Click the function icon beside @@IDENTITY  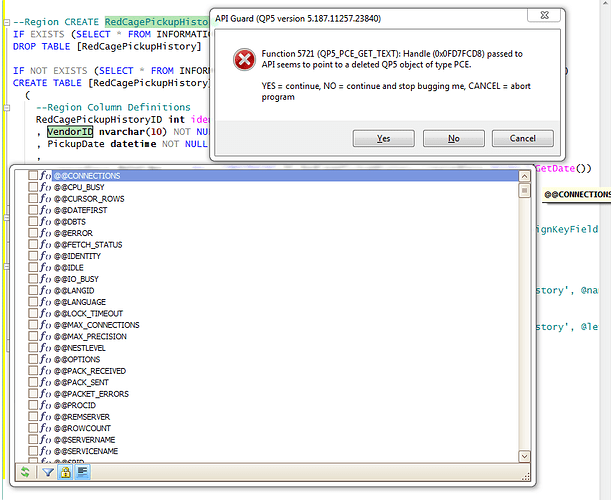point(45,256)
